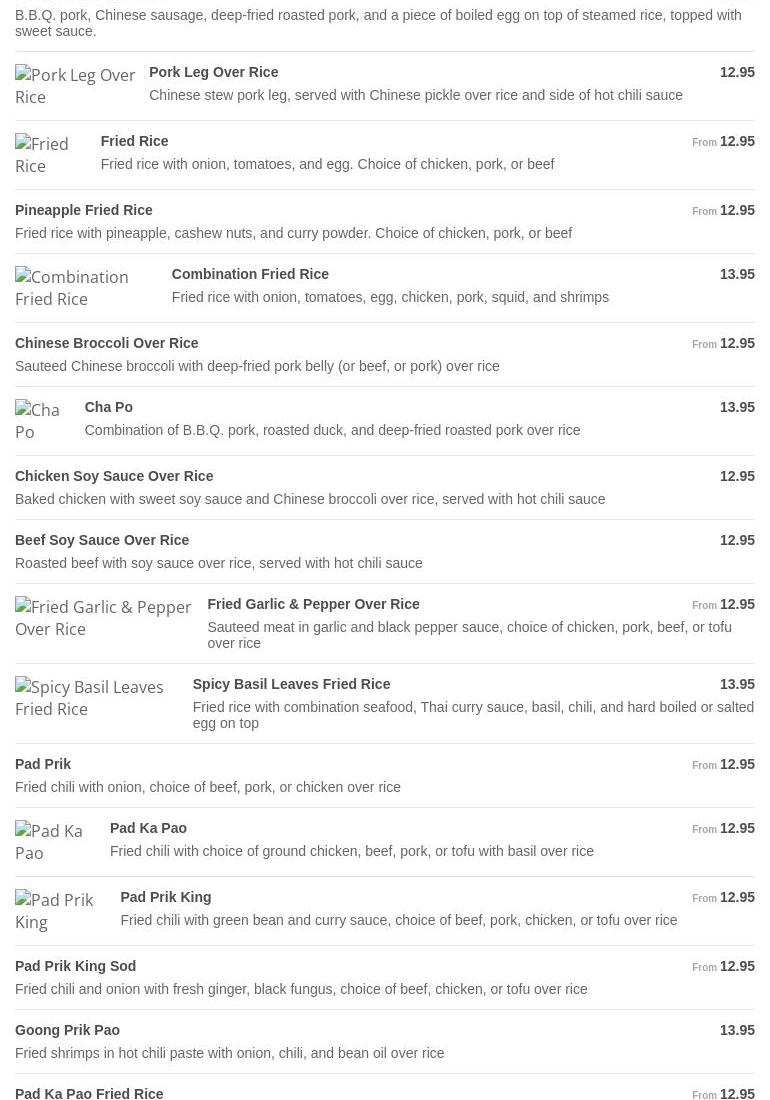Open the Pad Ka Pao image

[x=55, y=842]
